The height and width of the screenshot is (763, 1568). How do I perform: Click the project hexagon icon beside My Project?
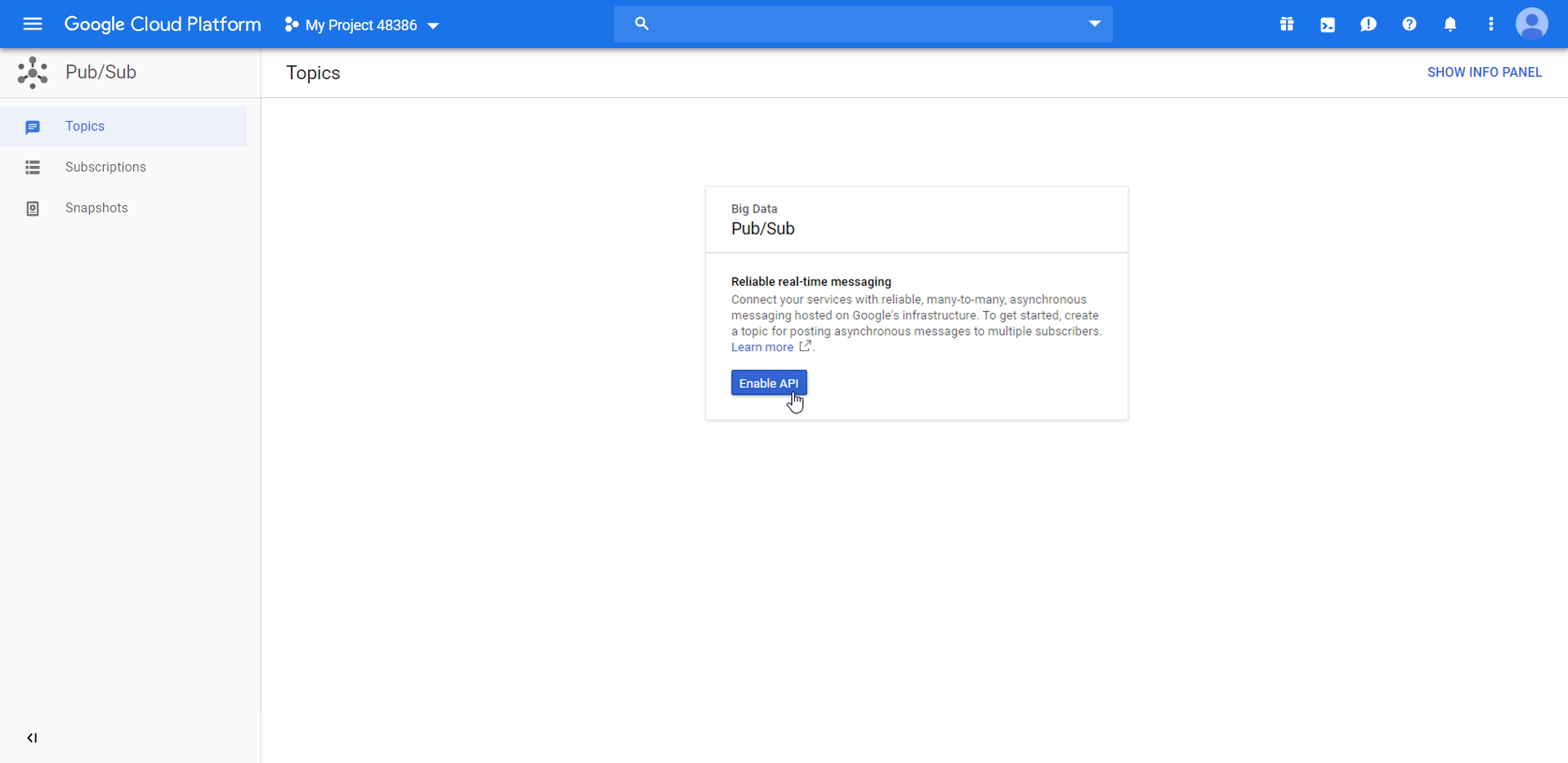coord(291,25)
